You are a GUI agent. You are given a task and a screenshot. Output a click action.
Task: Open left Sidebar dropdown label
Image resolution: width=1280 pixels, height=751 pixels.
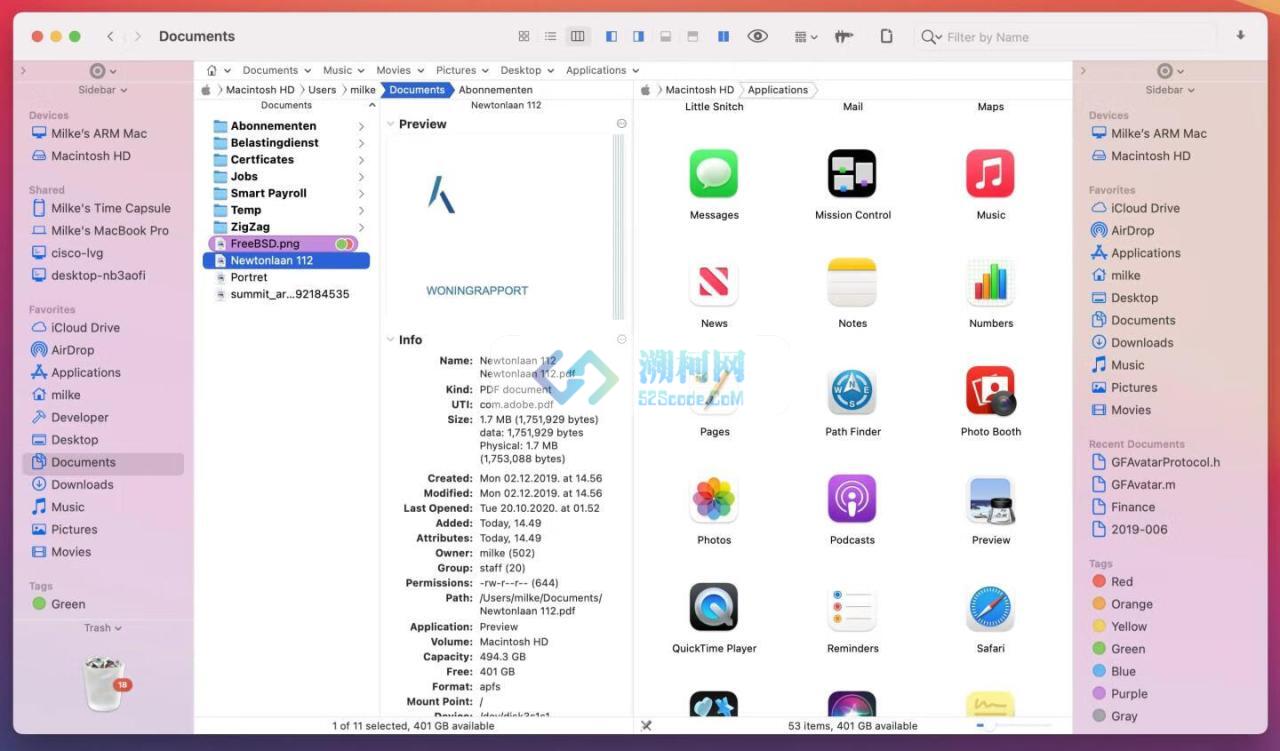pyautogui.click(x=103, y=90)
